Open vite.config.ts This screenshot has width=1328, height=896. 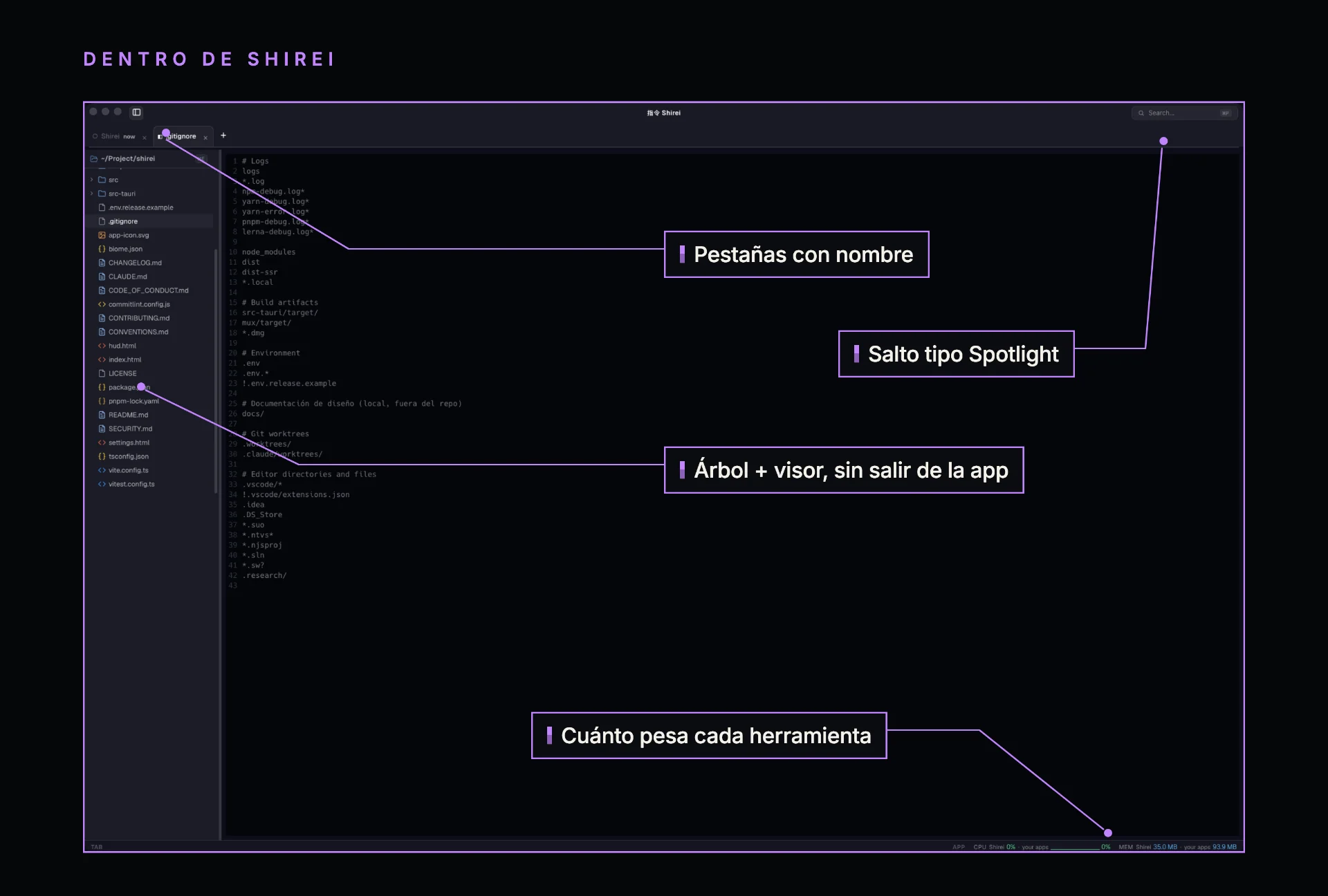(128, 470)
